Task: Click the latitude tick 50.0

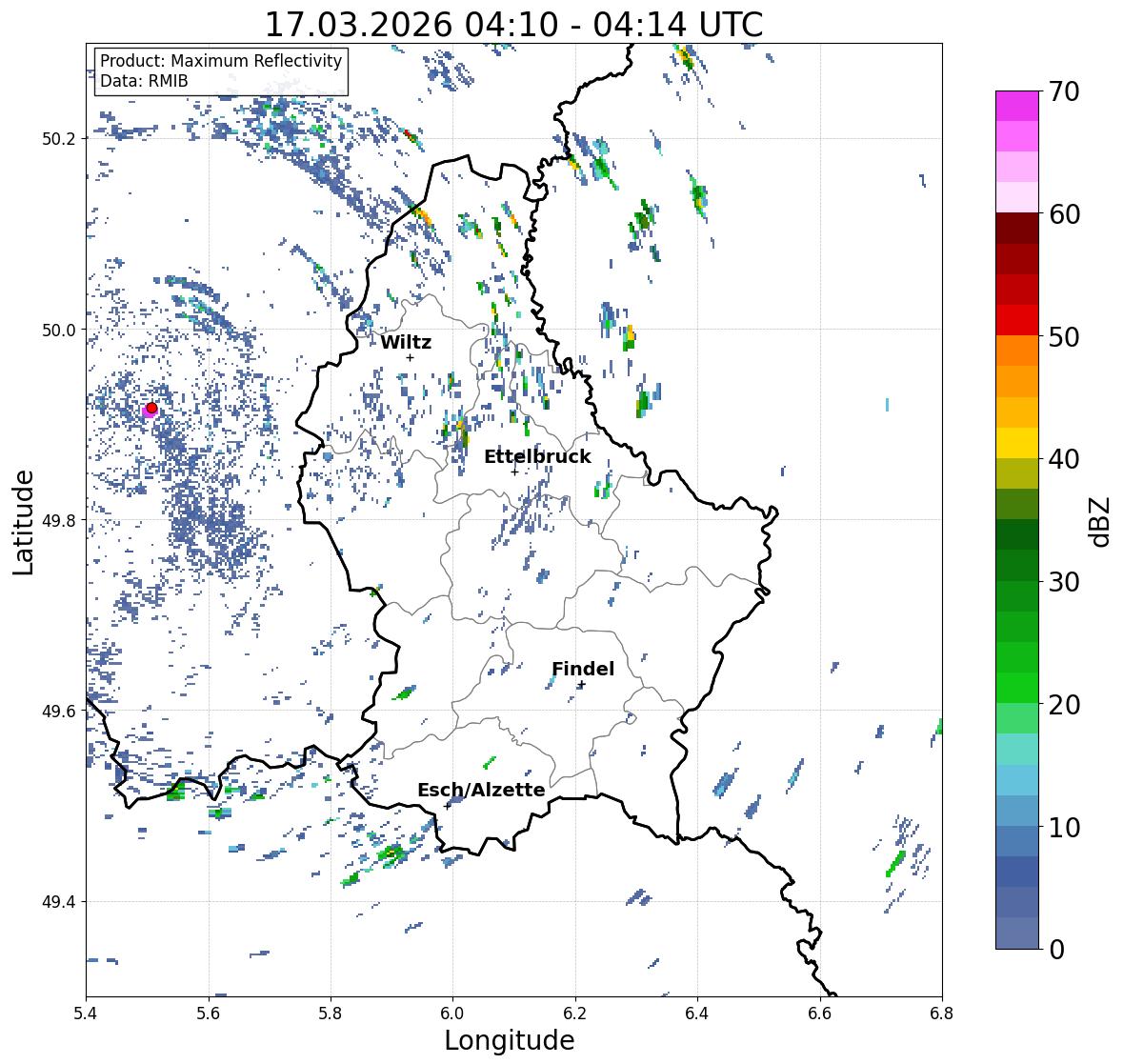Action: coord(59,330)
